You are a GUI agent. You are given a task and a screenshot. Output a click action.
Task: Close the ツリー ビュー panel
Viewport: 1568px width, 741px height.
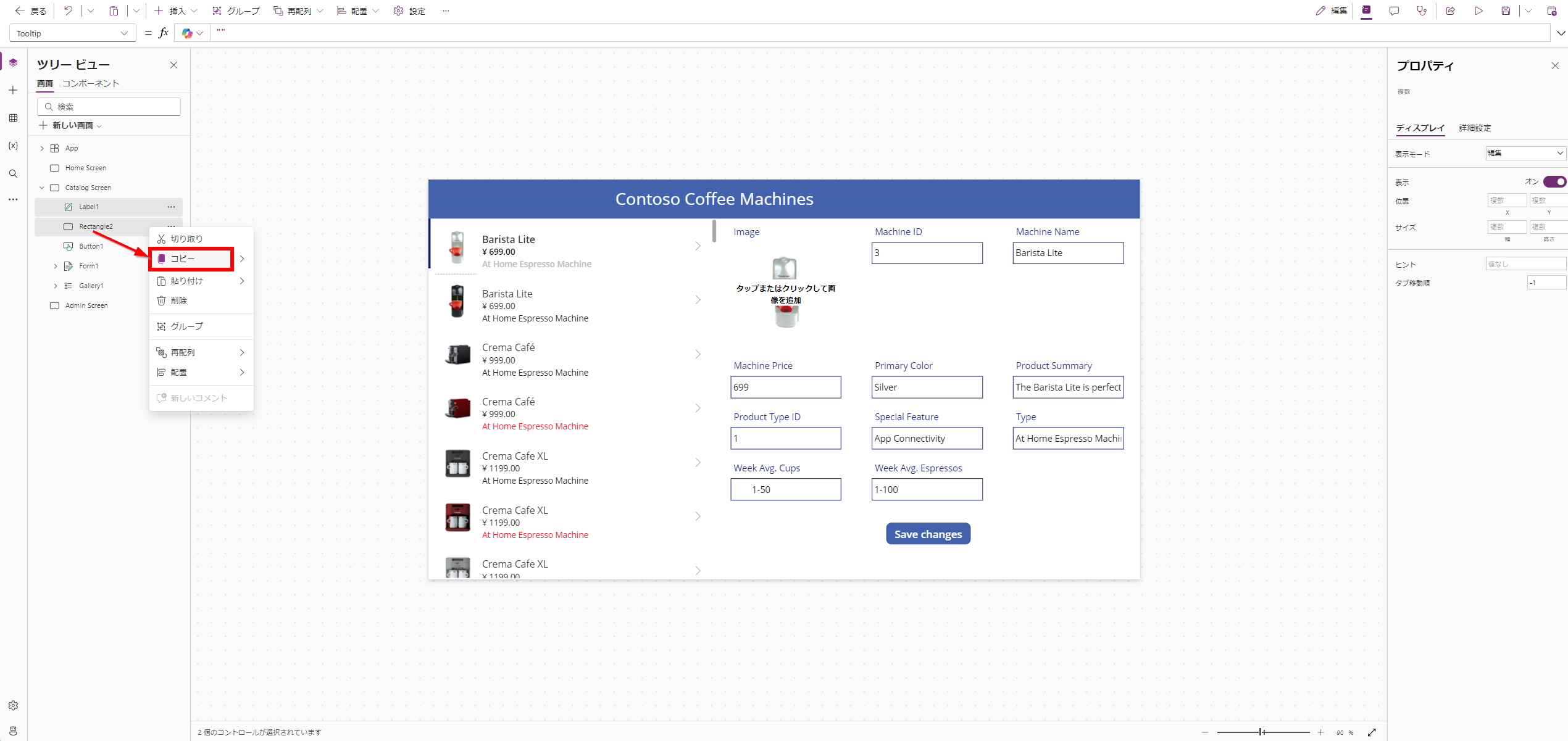pos(173,65)
